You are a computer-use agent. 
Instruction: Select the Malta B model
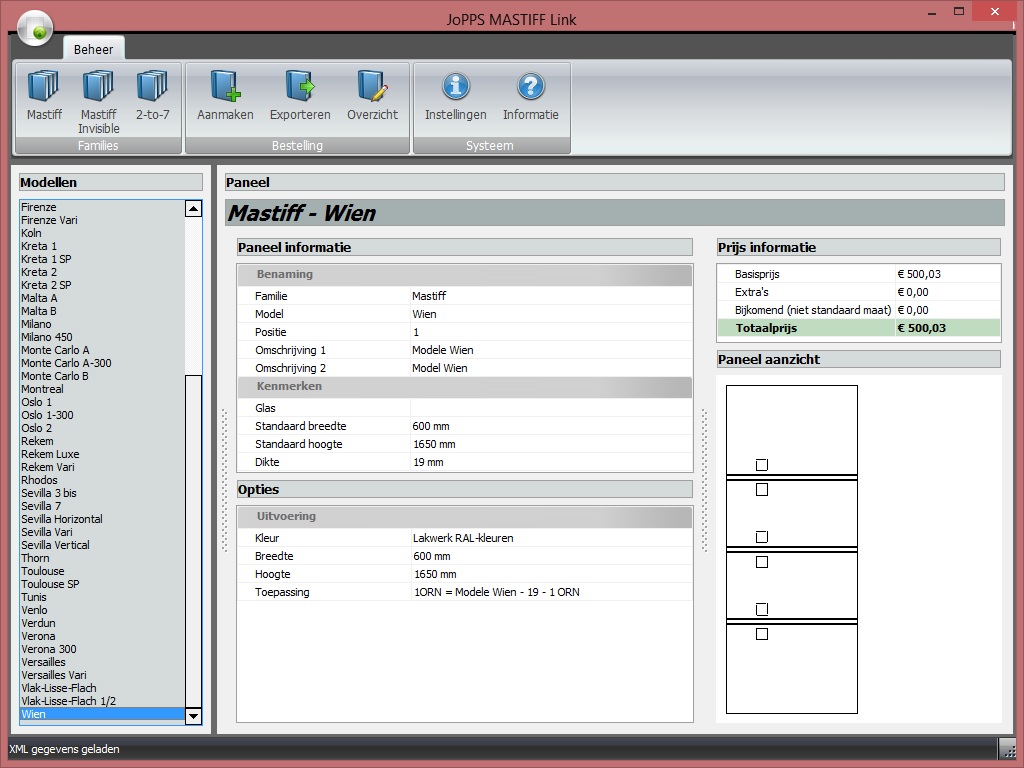[x=102, y=312]
